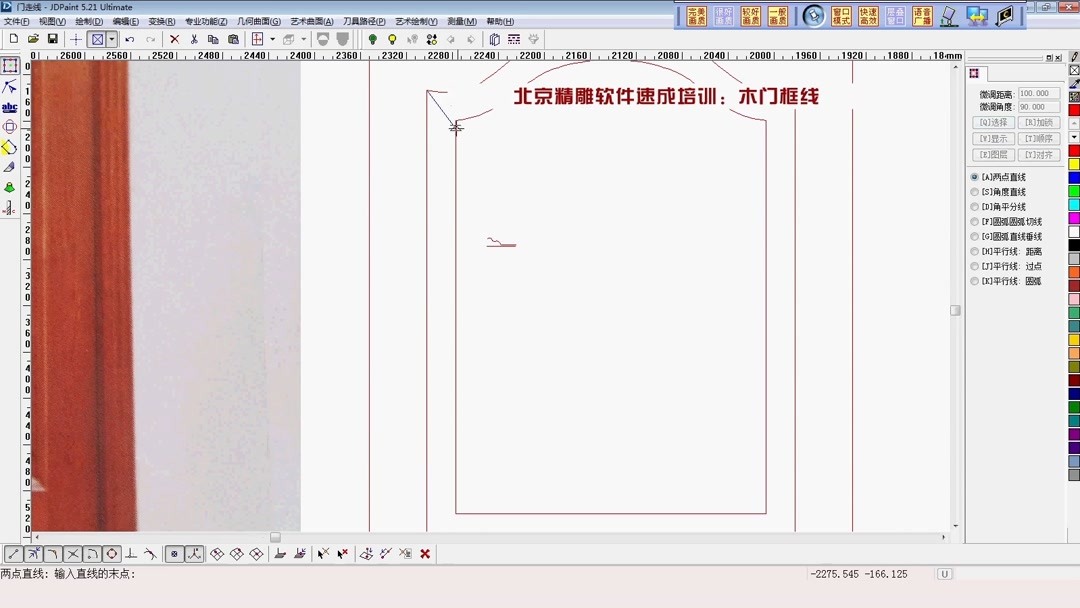Click the Paste icon on the top toolbar
The width and height of the screenshot is (1080, 608).
click(232, 39)
